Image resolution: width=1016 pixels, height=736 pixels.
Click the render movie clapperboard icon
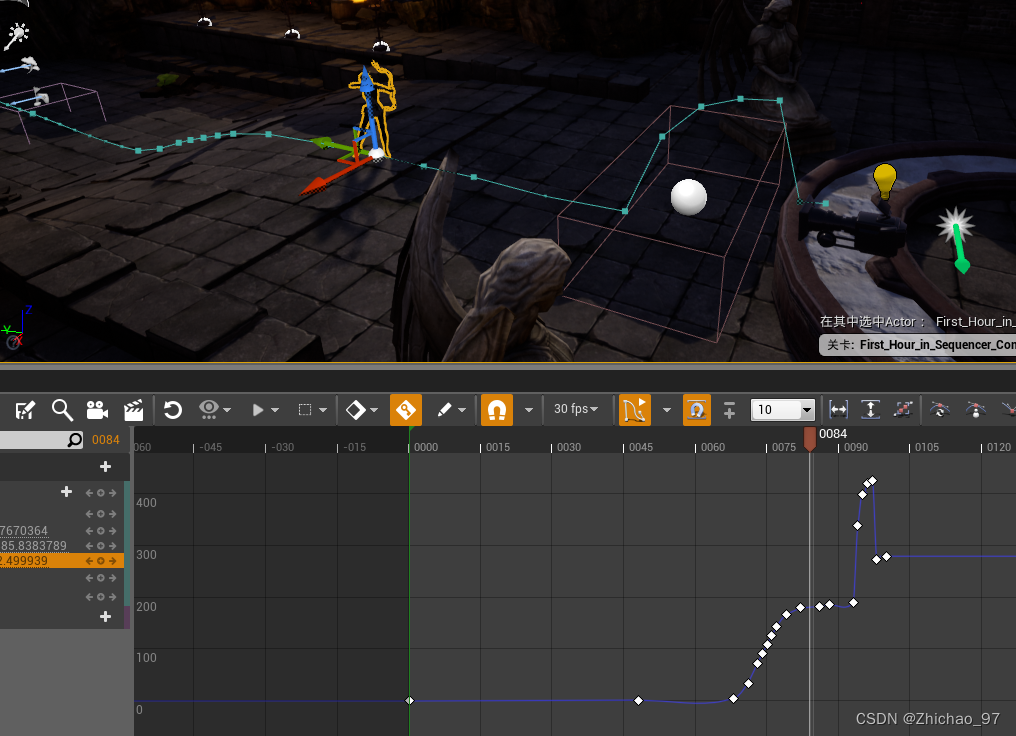point(132,409)
